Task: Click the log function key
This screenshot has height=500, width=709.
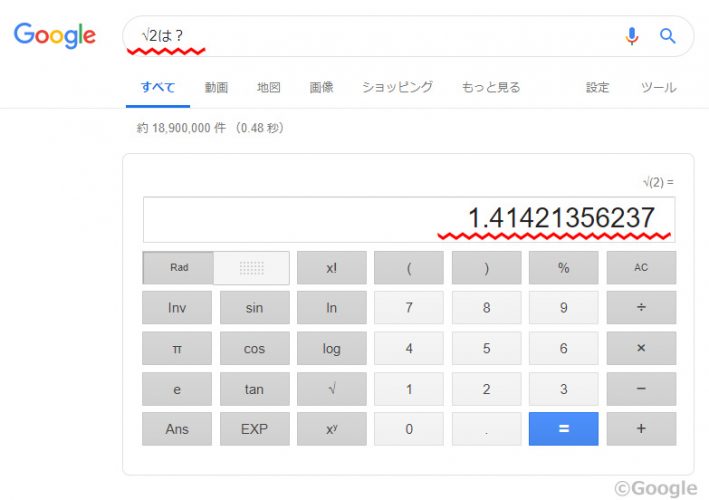Action: [x=332, y=349]
